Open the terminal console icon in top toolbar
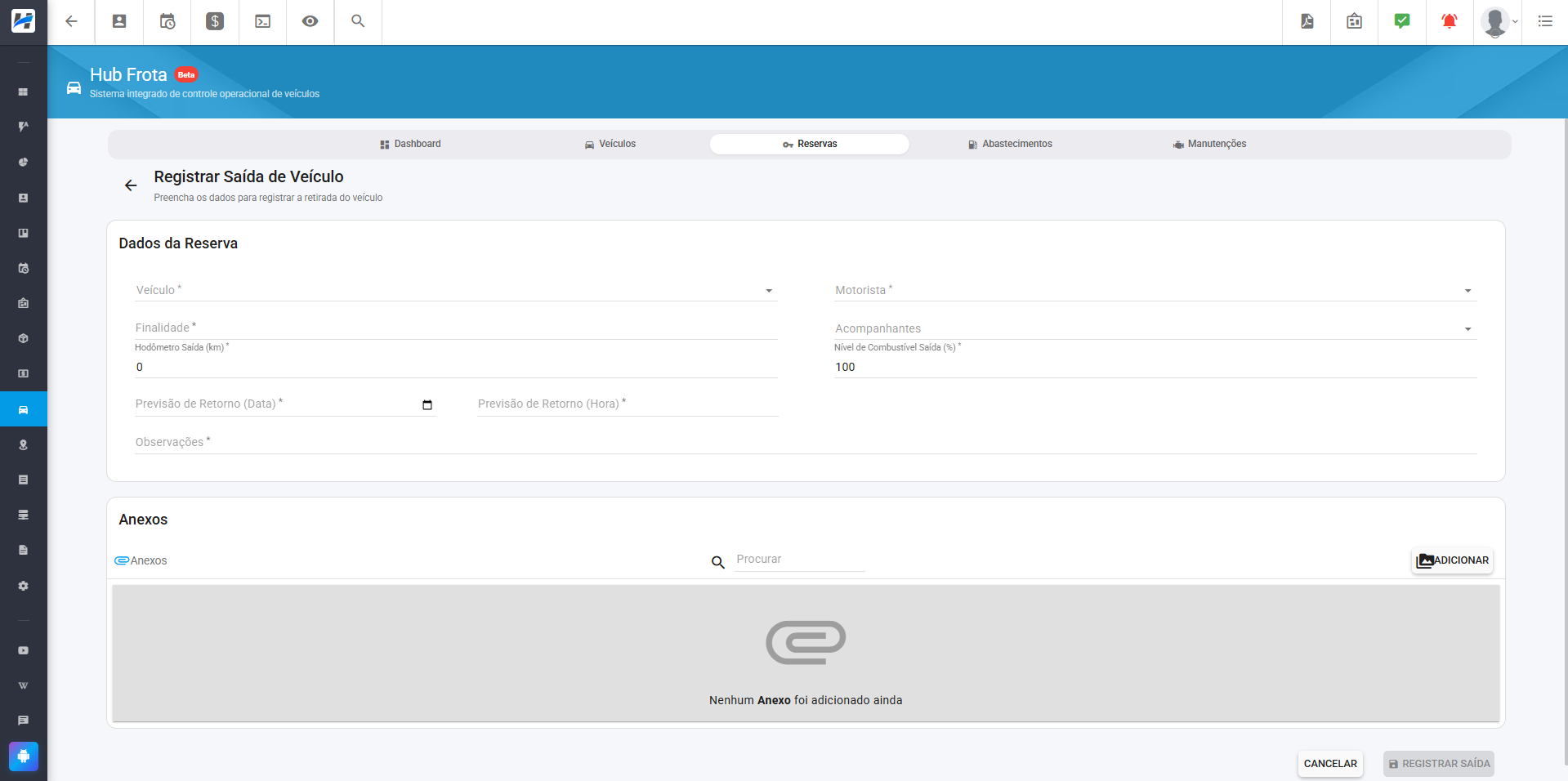Screen dimensions: 1568x781 [x=262, y=21]
